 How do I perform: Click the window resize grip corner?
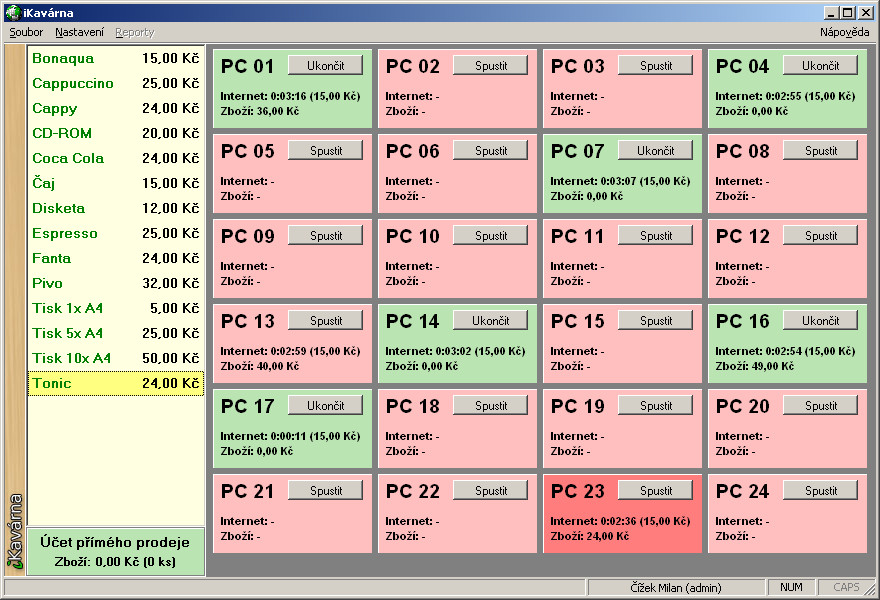coord(872,590)
